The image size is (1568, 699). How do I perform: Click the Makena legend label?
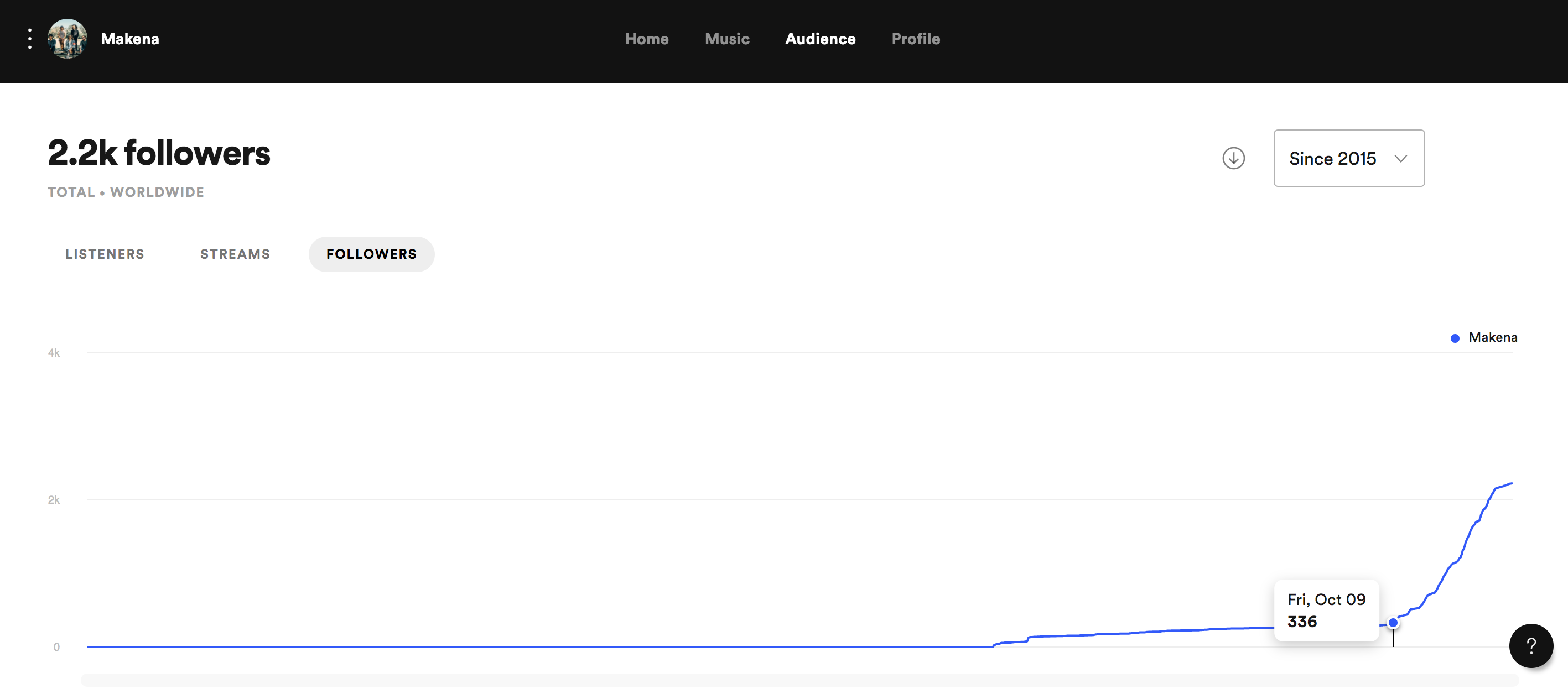[x=1493, y=338]
